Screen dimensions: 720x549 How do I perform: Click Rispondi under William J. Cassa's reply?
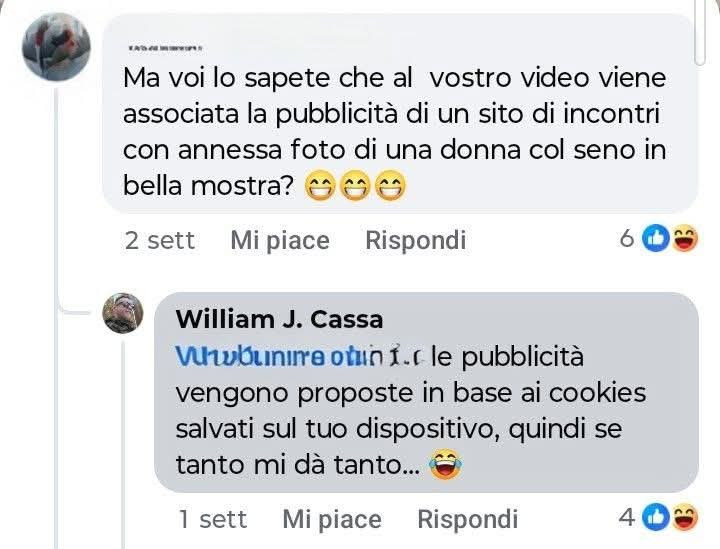click(467, 519)
